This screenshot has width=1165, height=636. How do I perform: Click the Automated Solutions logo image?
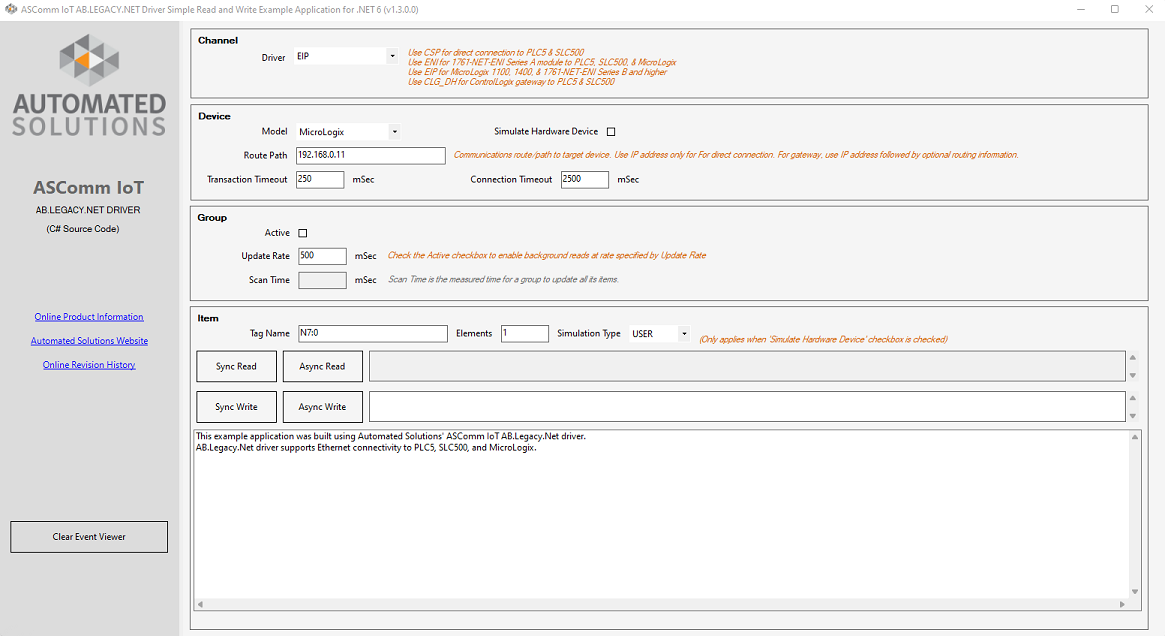point(89,85)
